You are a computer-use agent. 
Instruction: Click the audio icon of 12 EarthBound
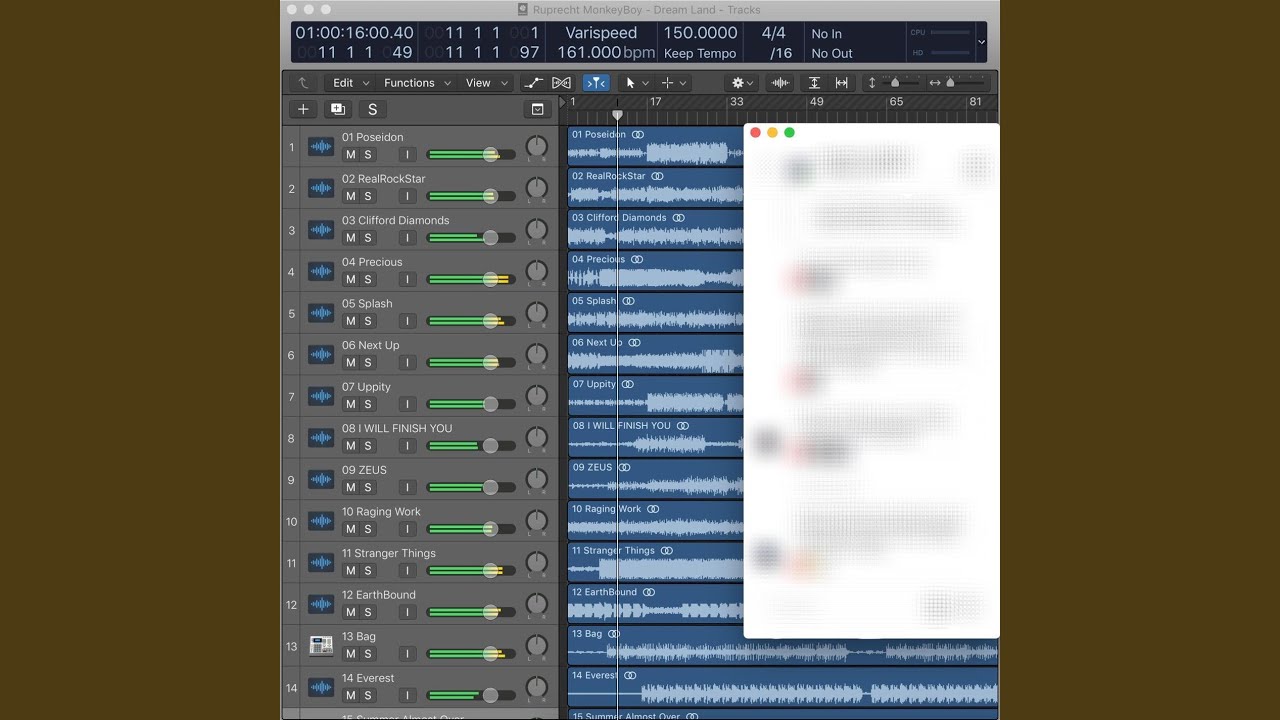[x=321, y=604]
